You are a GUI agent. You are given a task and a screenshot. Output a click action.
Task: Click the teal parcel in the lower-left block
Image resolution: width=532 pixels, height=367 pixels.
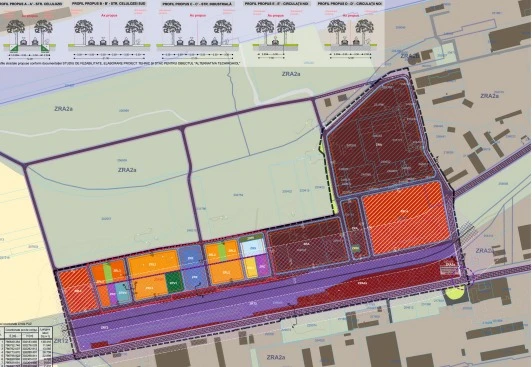pos(122,292)
